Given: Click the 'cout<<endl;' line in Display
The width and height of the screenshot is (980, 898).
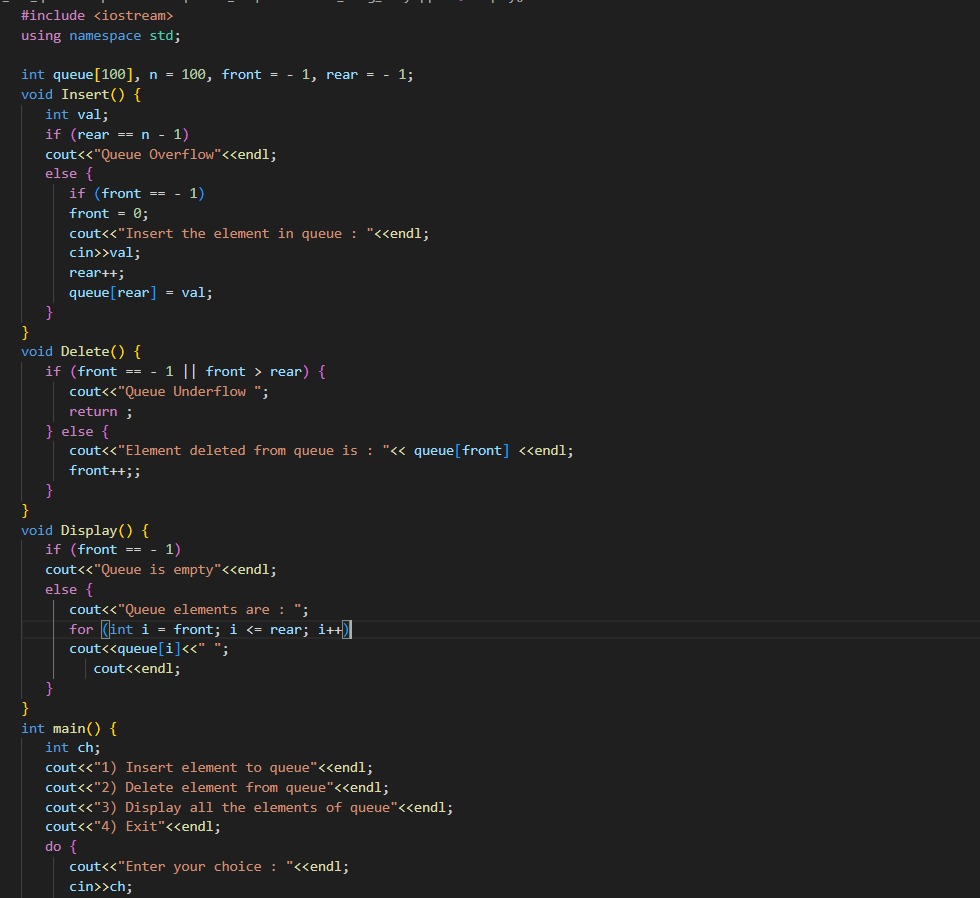Looking at the screenshot, I should point(137,669).
